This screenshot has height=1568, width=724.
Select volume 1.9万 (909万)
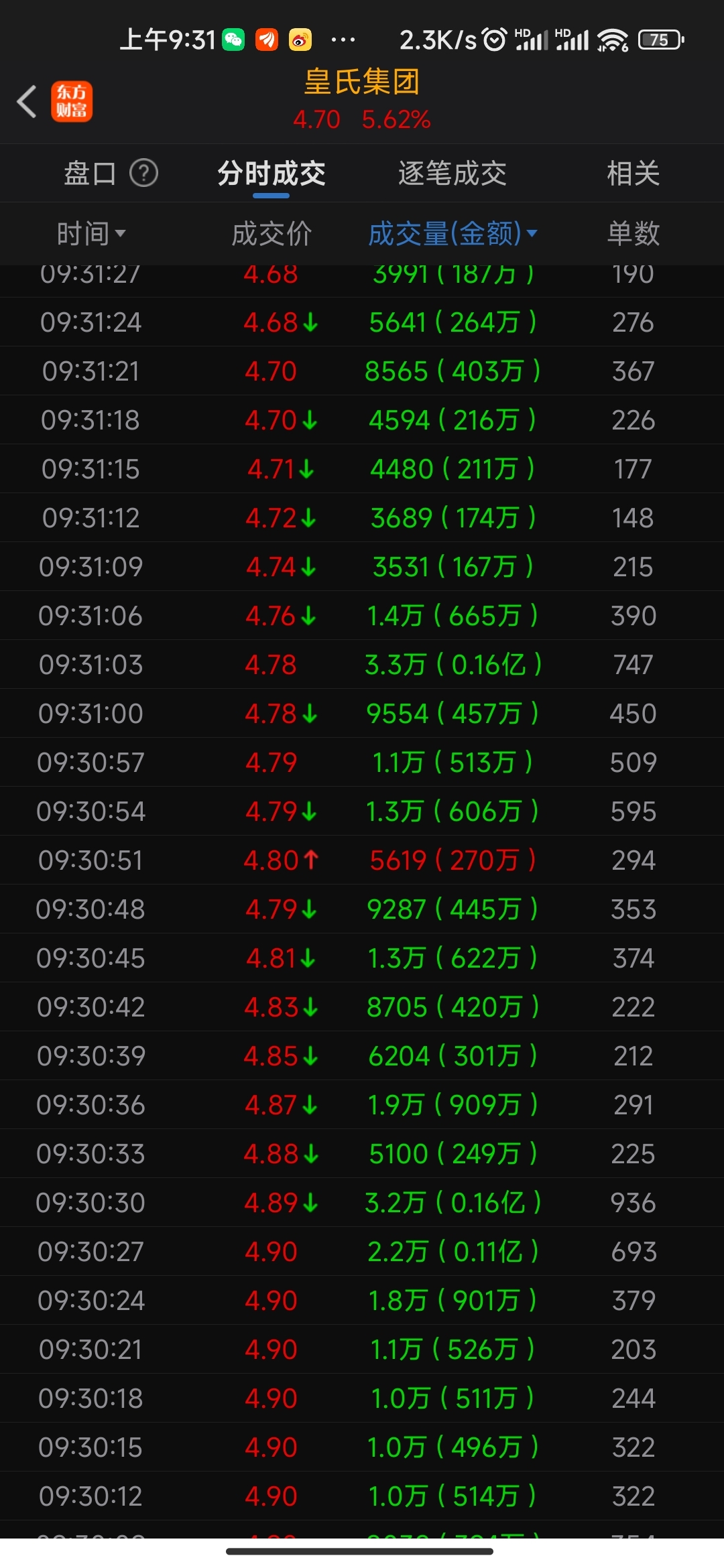pos(452,1105)
